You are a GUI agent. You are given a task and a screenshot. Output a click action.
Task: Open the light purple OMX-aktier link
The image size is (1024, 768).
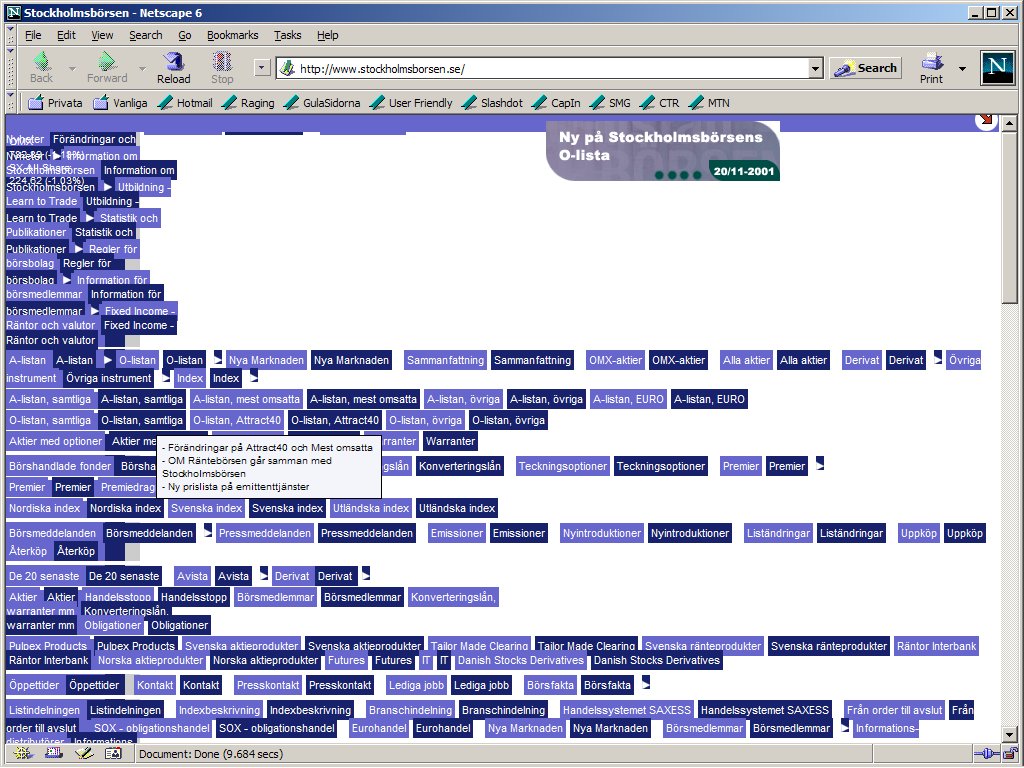(615, 360)
